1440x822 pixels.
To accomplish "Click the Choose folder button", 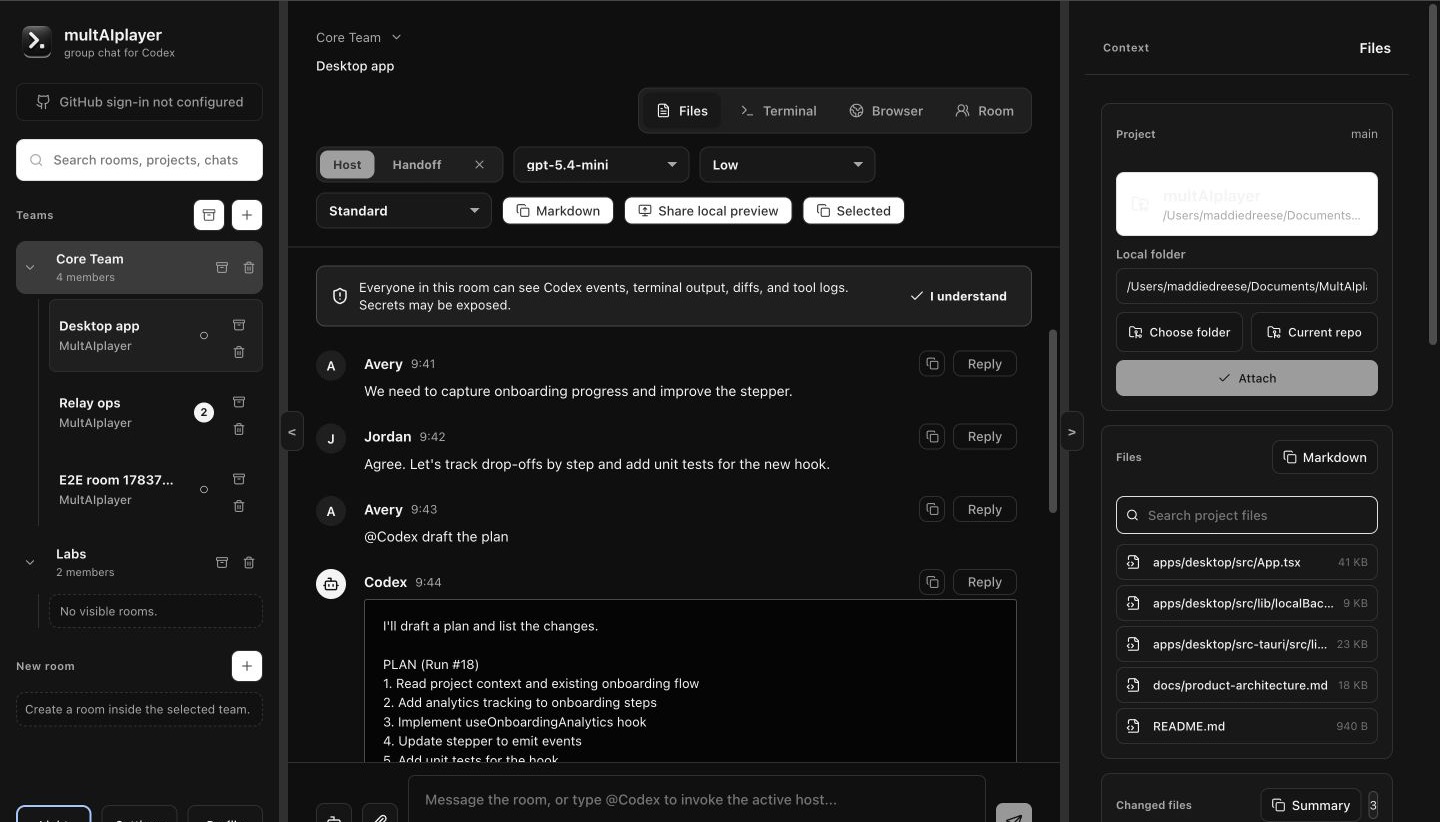I will point(1180,332).
